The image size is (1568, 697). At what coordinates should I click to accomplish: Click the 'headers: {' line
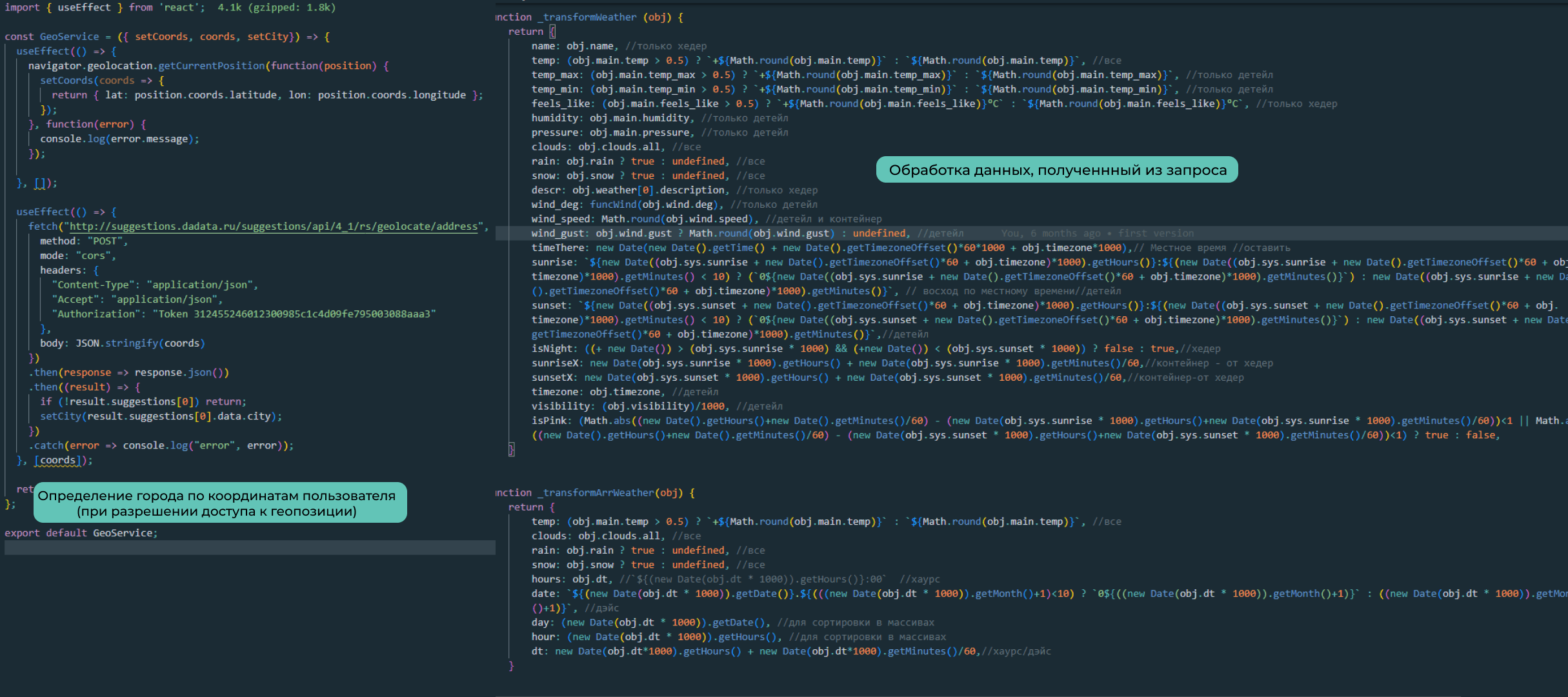point(69,270)
